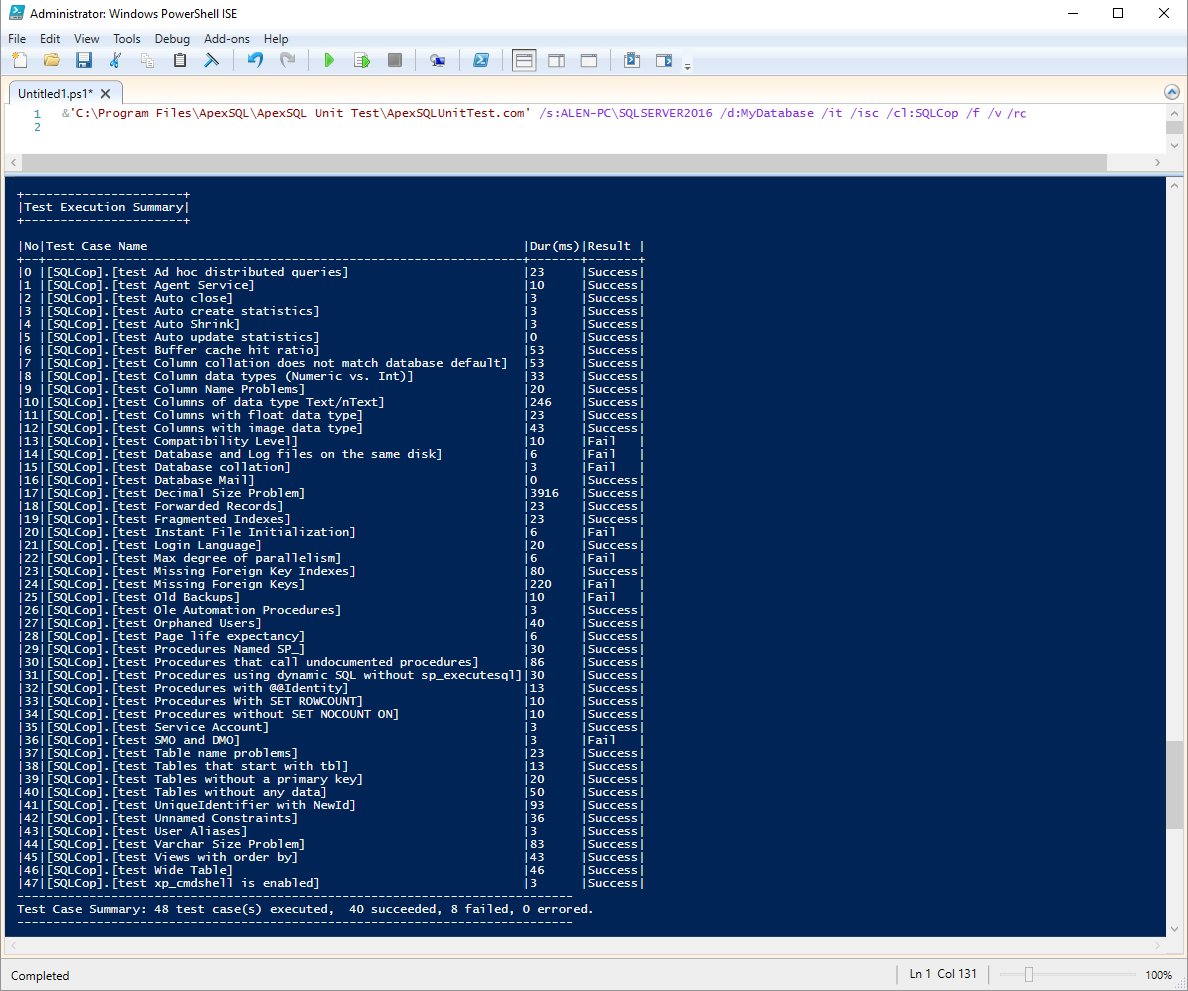Cut selection using scissors icon

pos(115,61)
